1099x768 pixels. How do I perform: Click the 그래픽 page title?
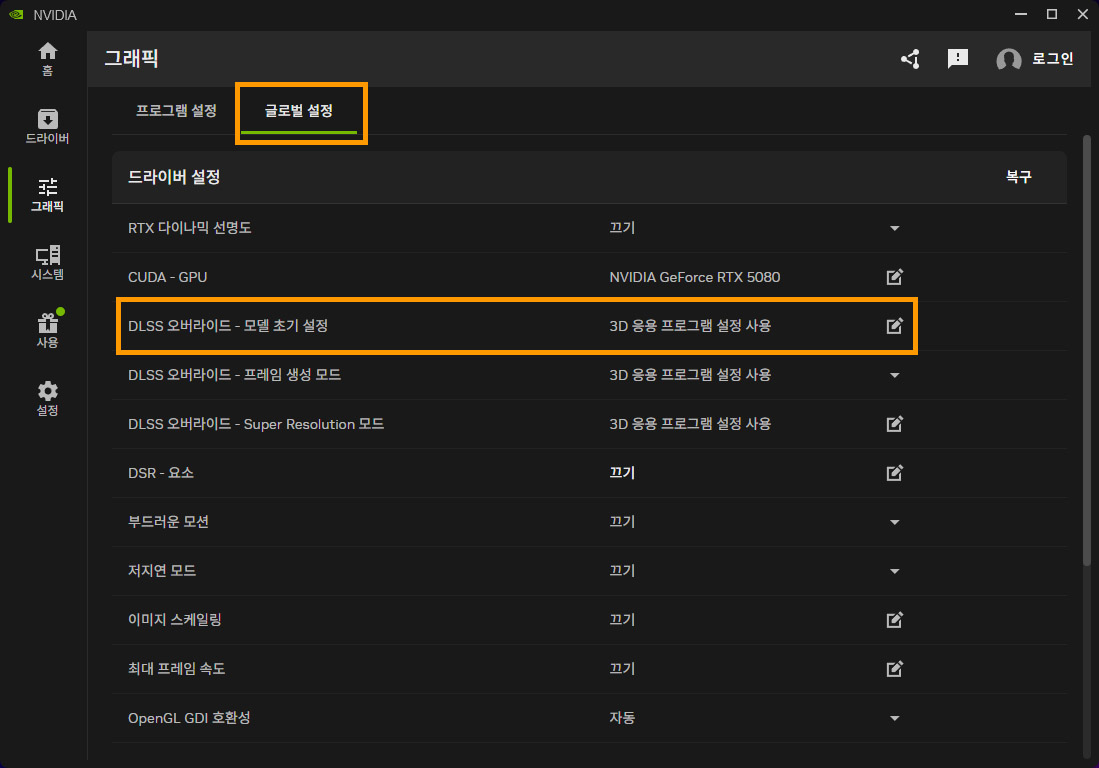click(131, 58)
